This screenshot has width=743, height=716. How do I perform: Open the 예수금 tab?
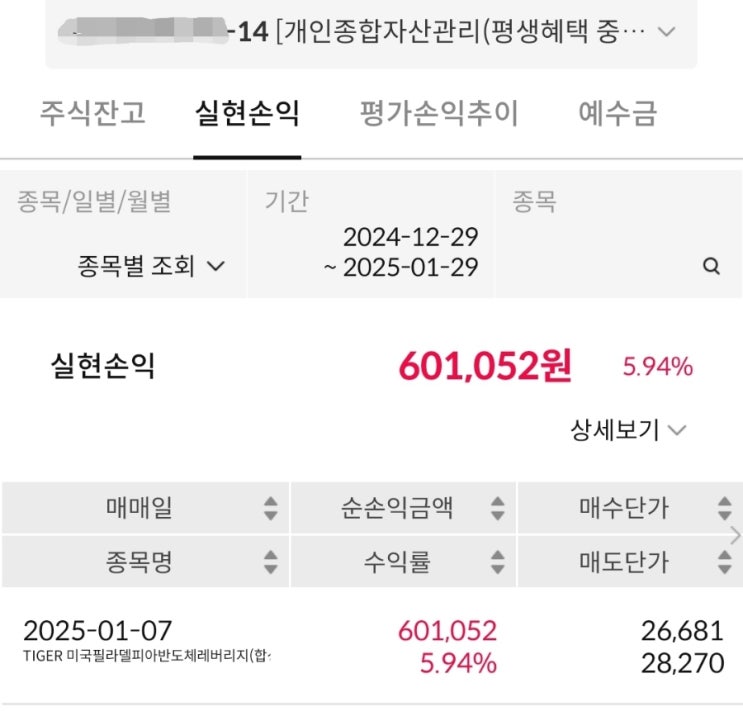pos(617,113)
